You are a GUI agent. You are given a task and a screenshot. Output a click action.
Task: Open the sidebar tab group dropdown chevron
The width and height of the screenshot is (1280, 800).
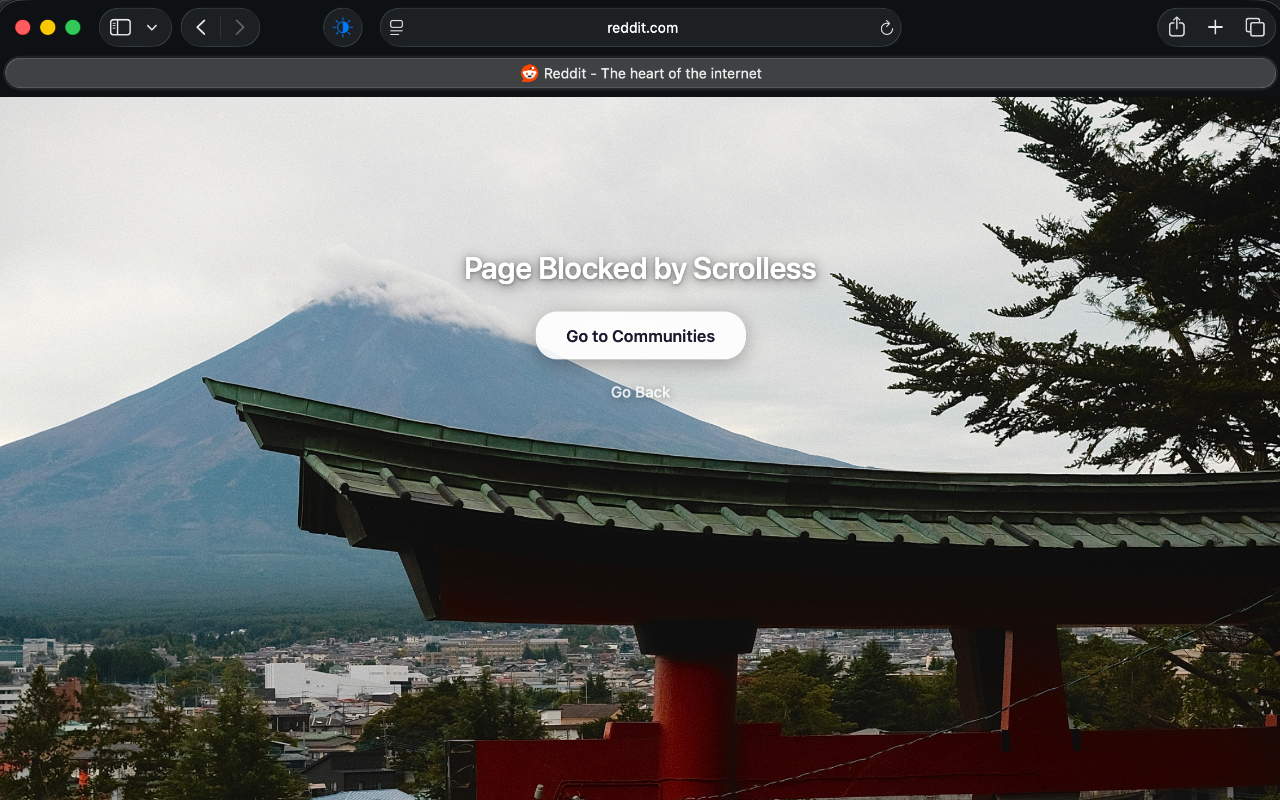[x=152, y=28]
